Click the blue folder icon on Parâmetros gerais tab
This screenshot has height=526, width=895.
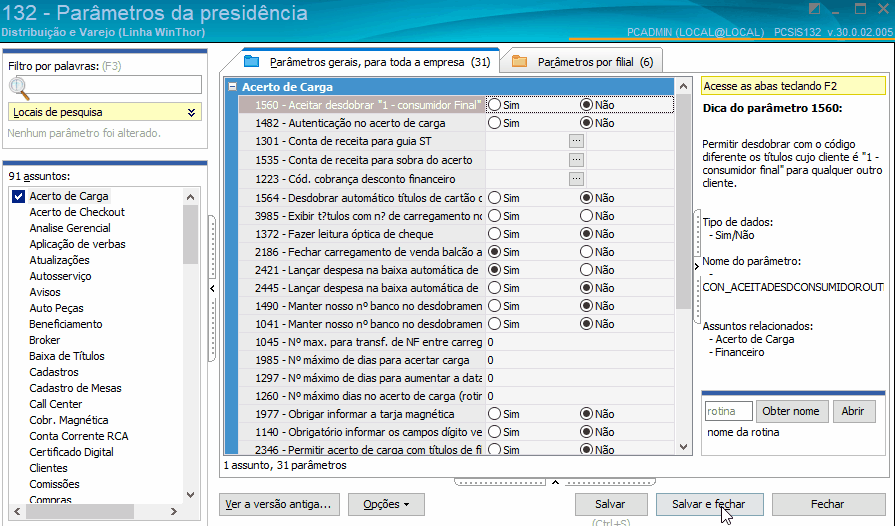point(252,62)
